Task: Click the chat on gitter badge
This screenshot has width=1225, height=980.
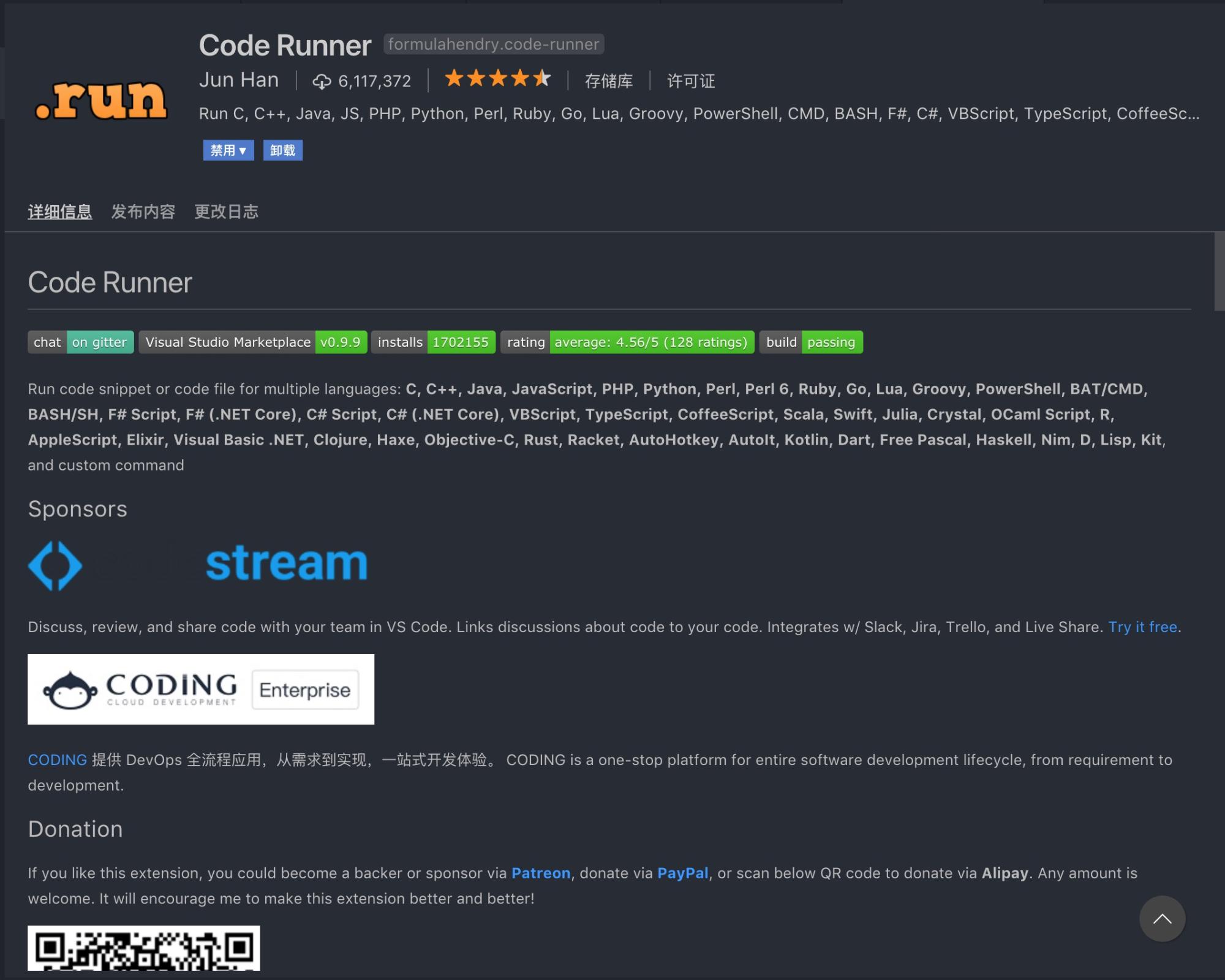Action: pos(81,342)
